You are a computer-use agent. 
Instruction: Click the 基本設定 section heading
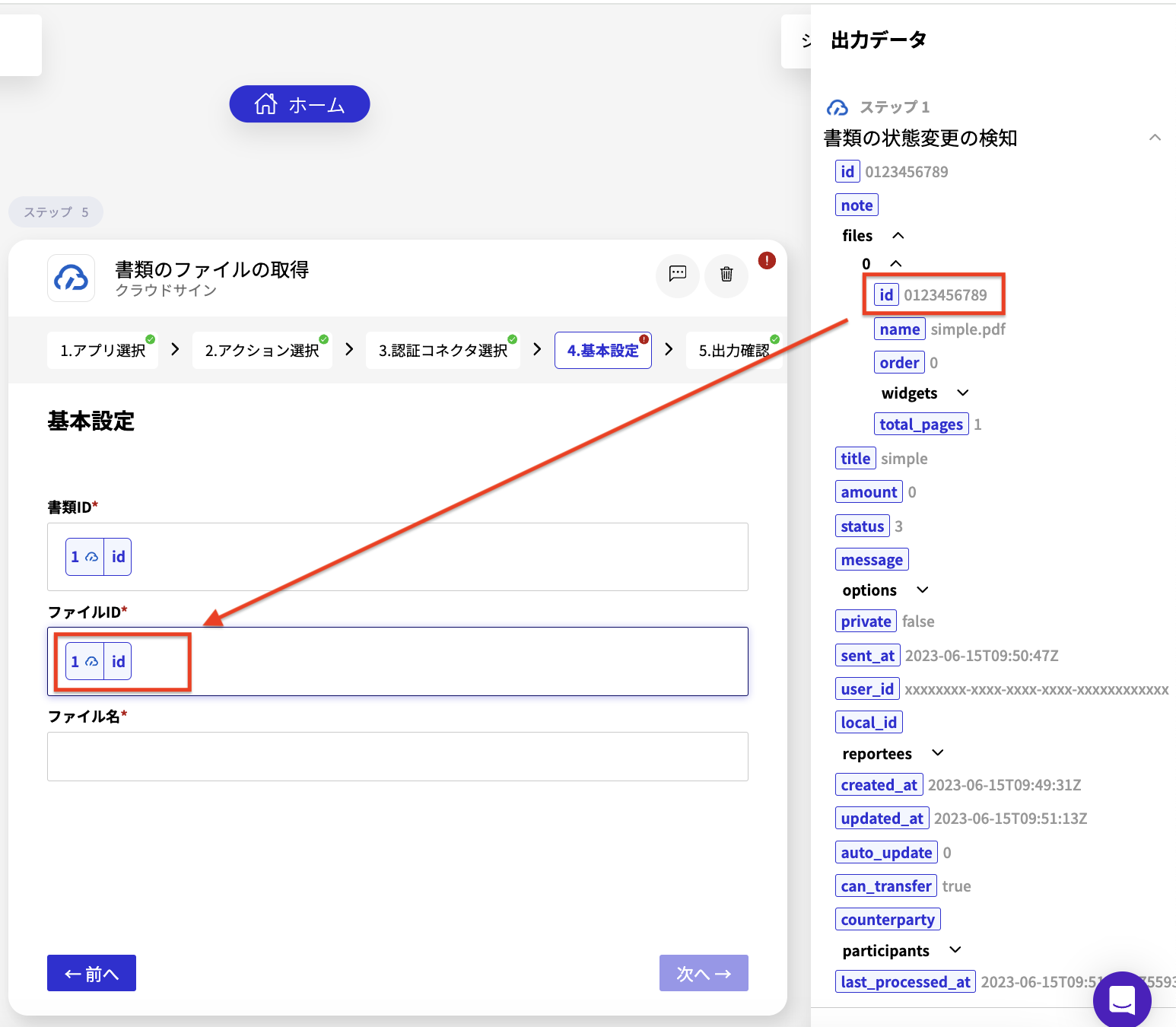click(x=91, y=421)
